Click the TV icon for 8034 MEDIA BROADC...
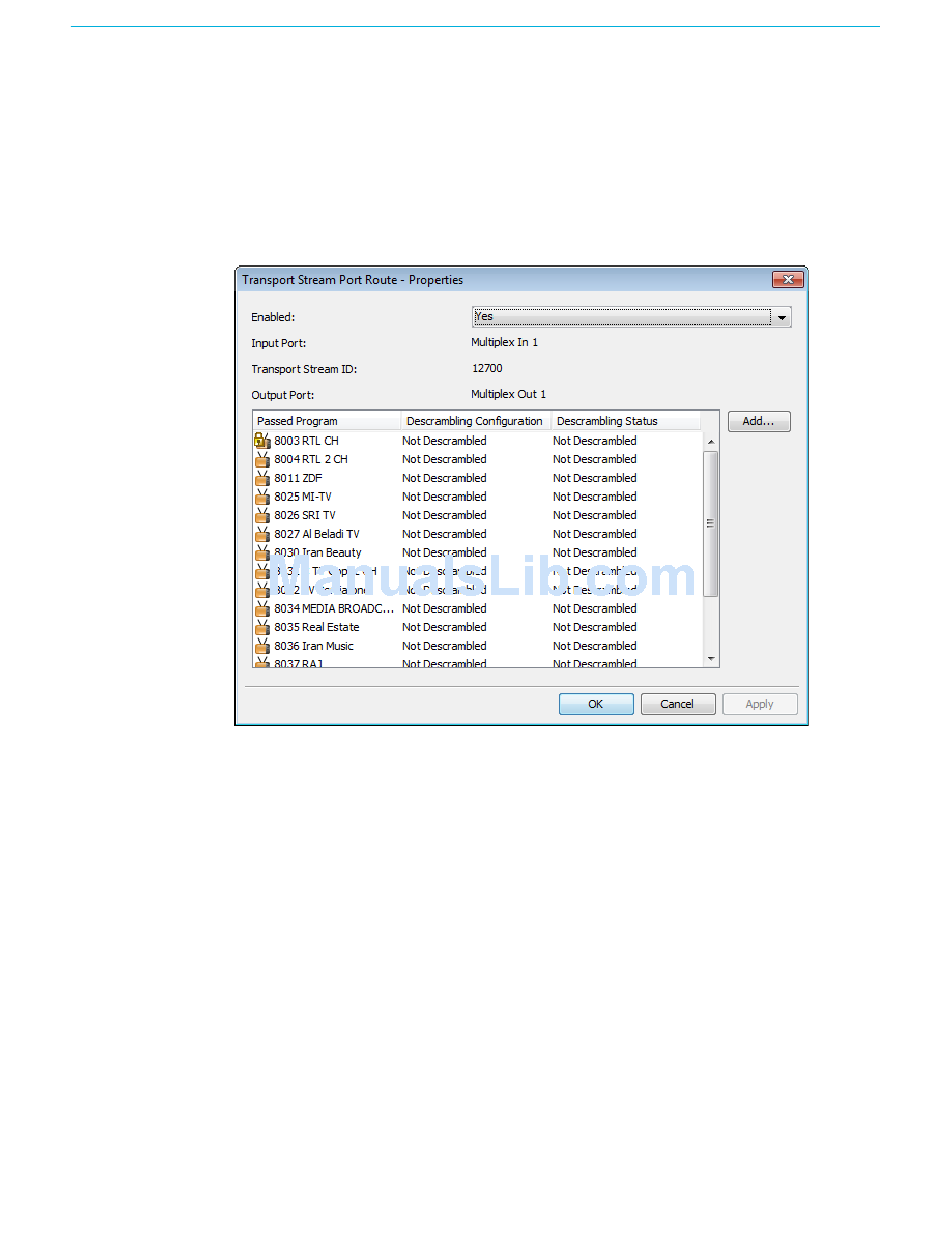The width and height of the screenshot is (950, 1260). coord(262,608)
